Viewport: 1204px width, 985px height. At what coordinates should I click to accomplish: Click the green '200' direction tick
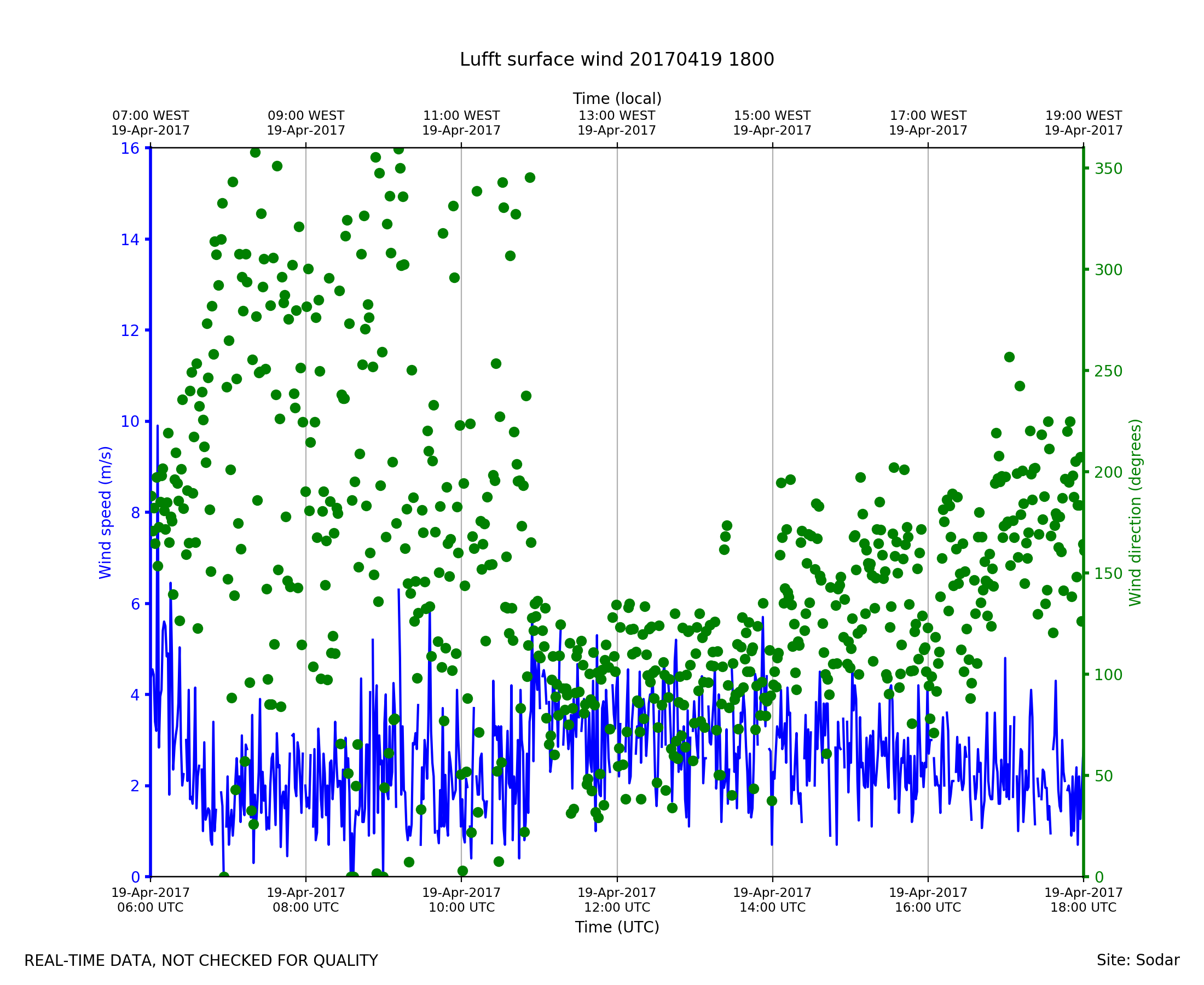[x=1109, y=472]
